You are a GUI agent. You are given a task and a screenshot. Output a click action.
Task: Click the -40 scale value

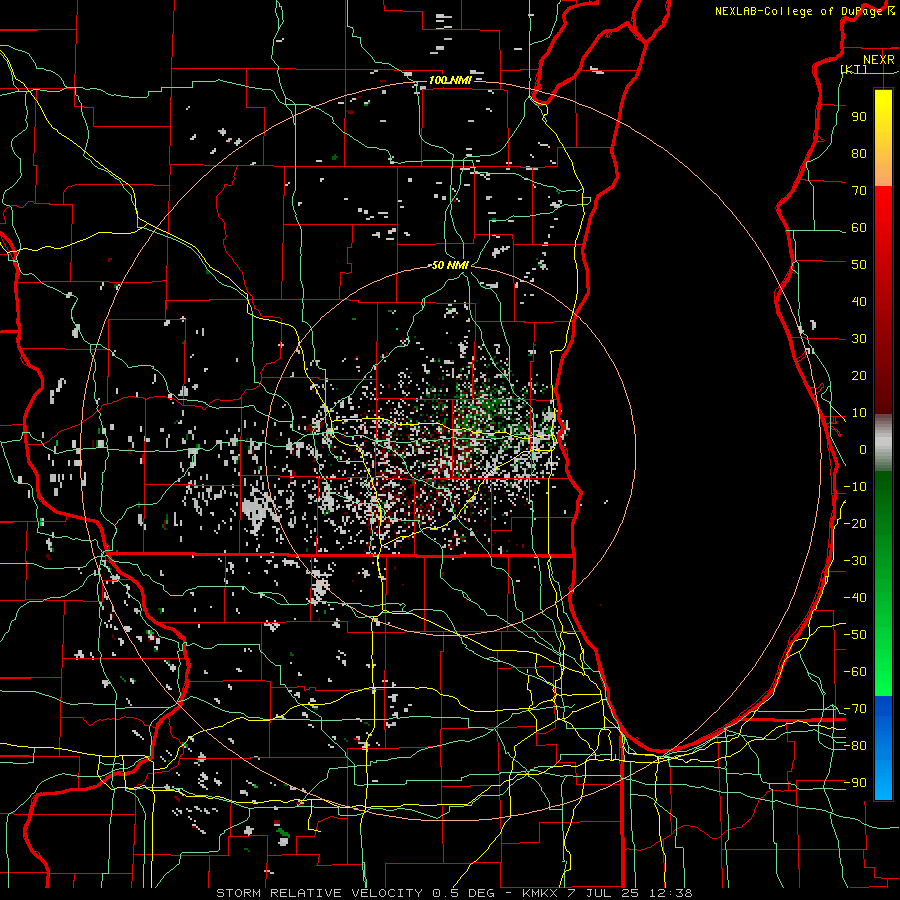tap(855, 598)
